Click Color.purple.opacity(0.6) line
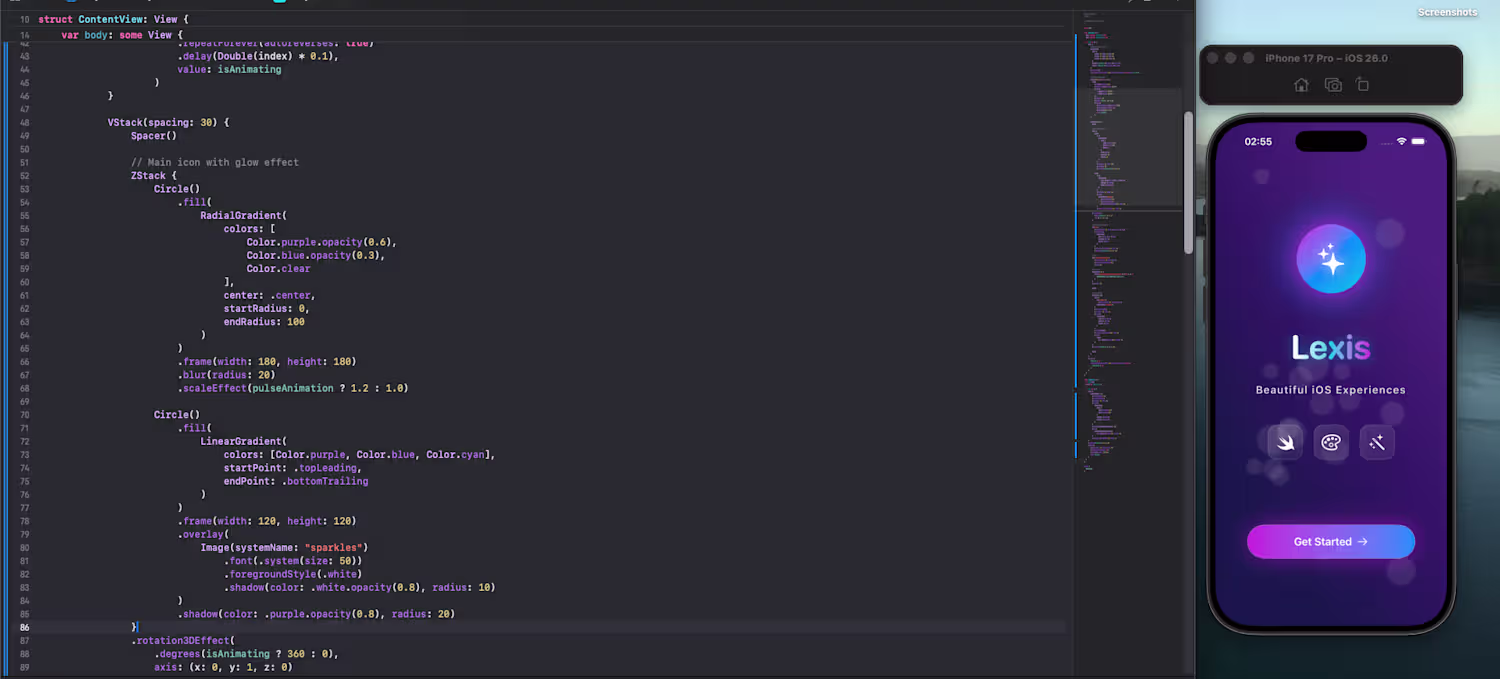The width and height of the screenshot is (1500, 679). pos(322,242)
